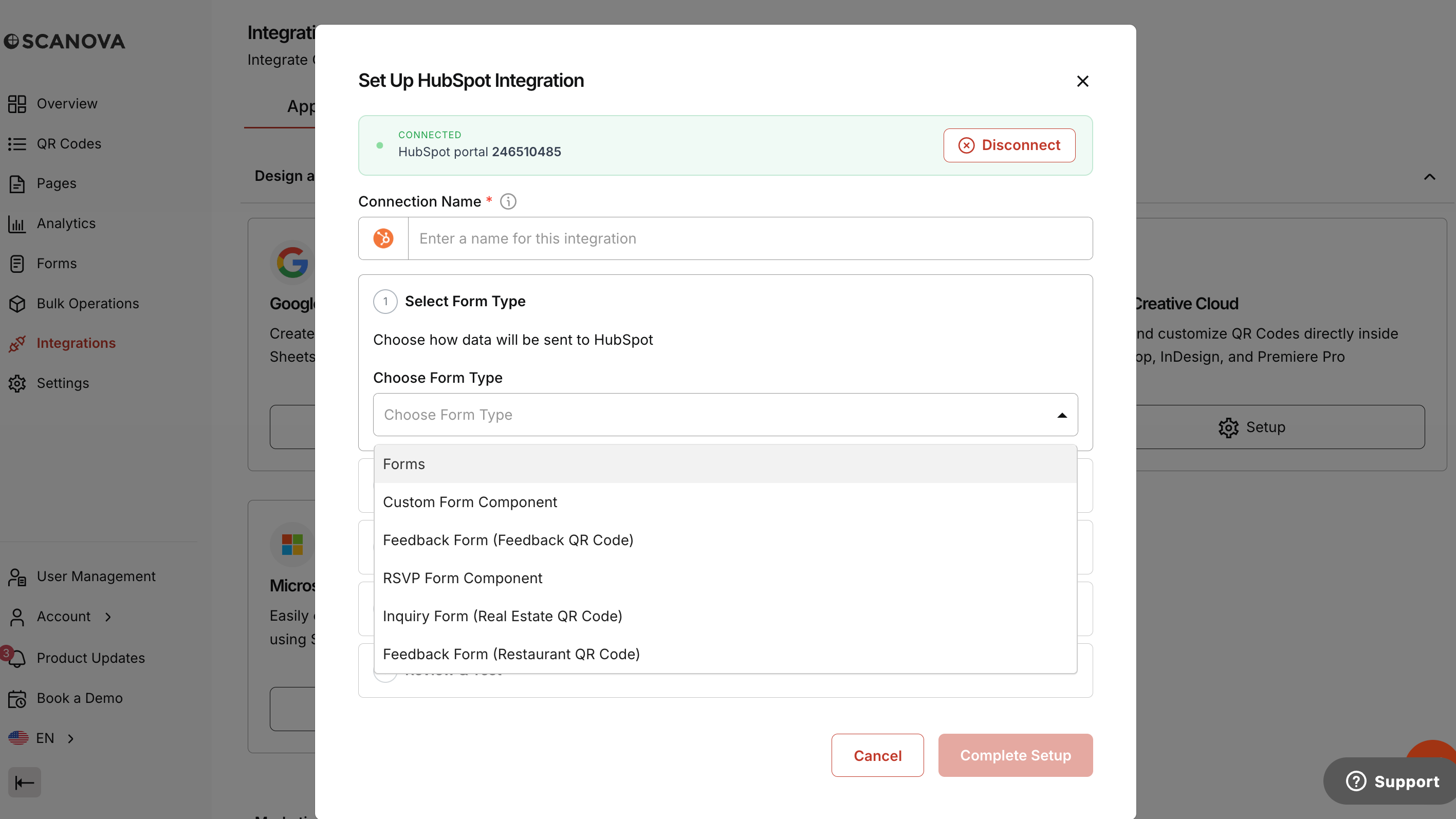The image size is (1456, 819).
Task: Click the Select Form Type step heading
Action: 465,302
